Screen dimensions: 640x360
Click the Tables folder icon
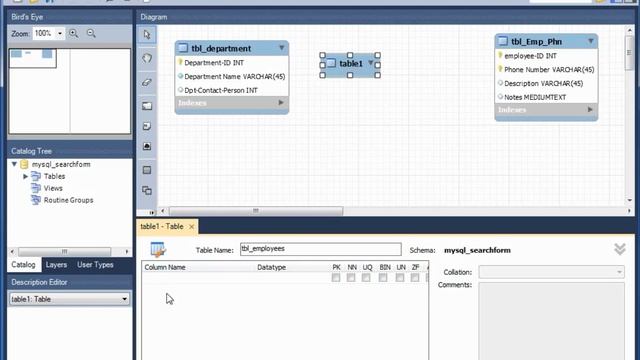click(36, 176)
